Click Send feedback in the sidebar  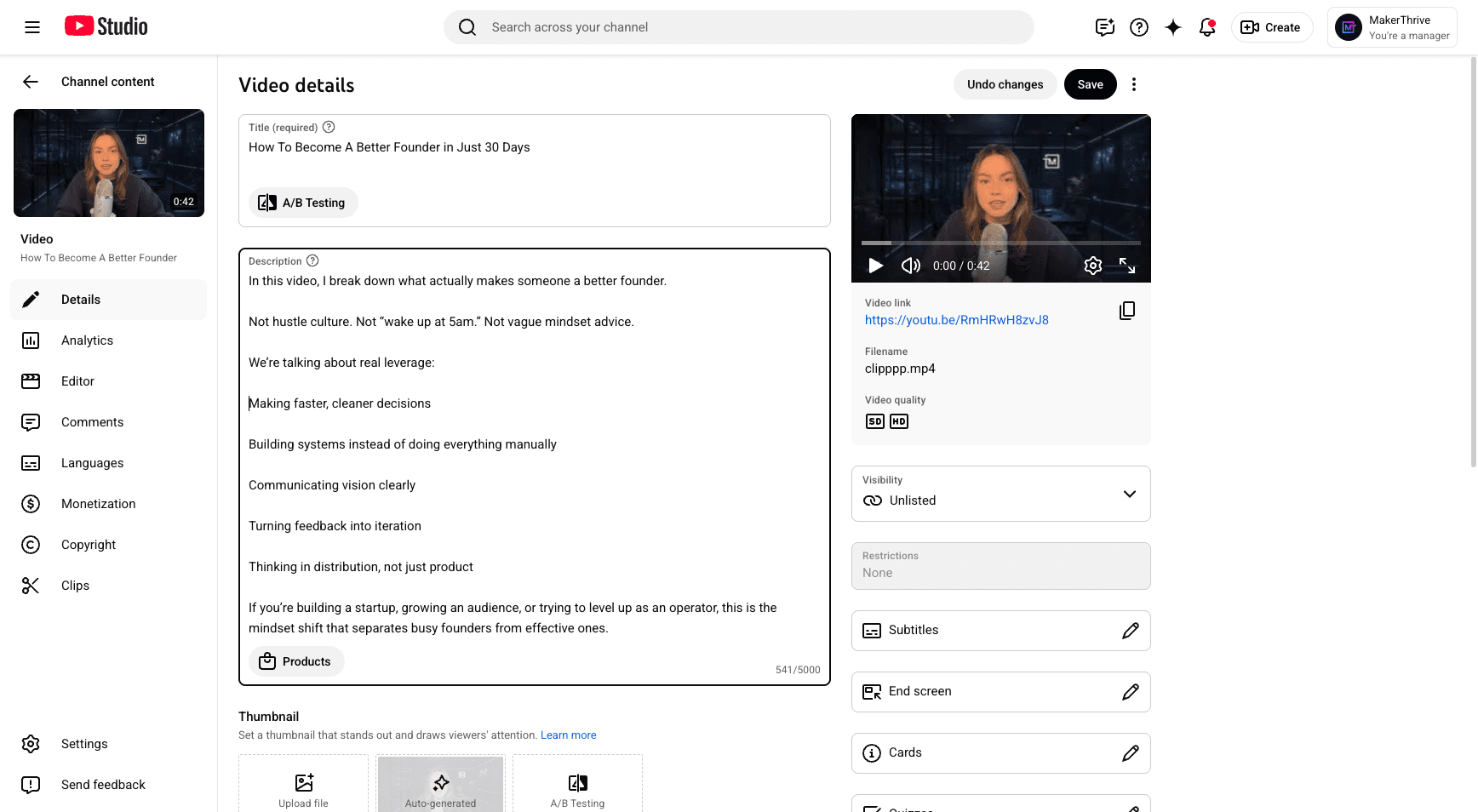tap(109, 785)
